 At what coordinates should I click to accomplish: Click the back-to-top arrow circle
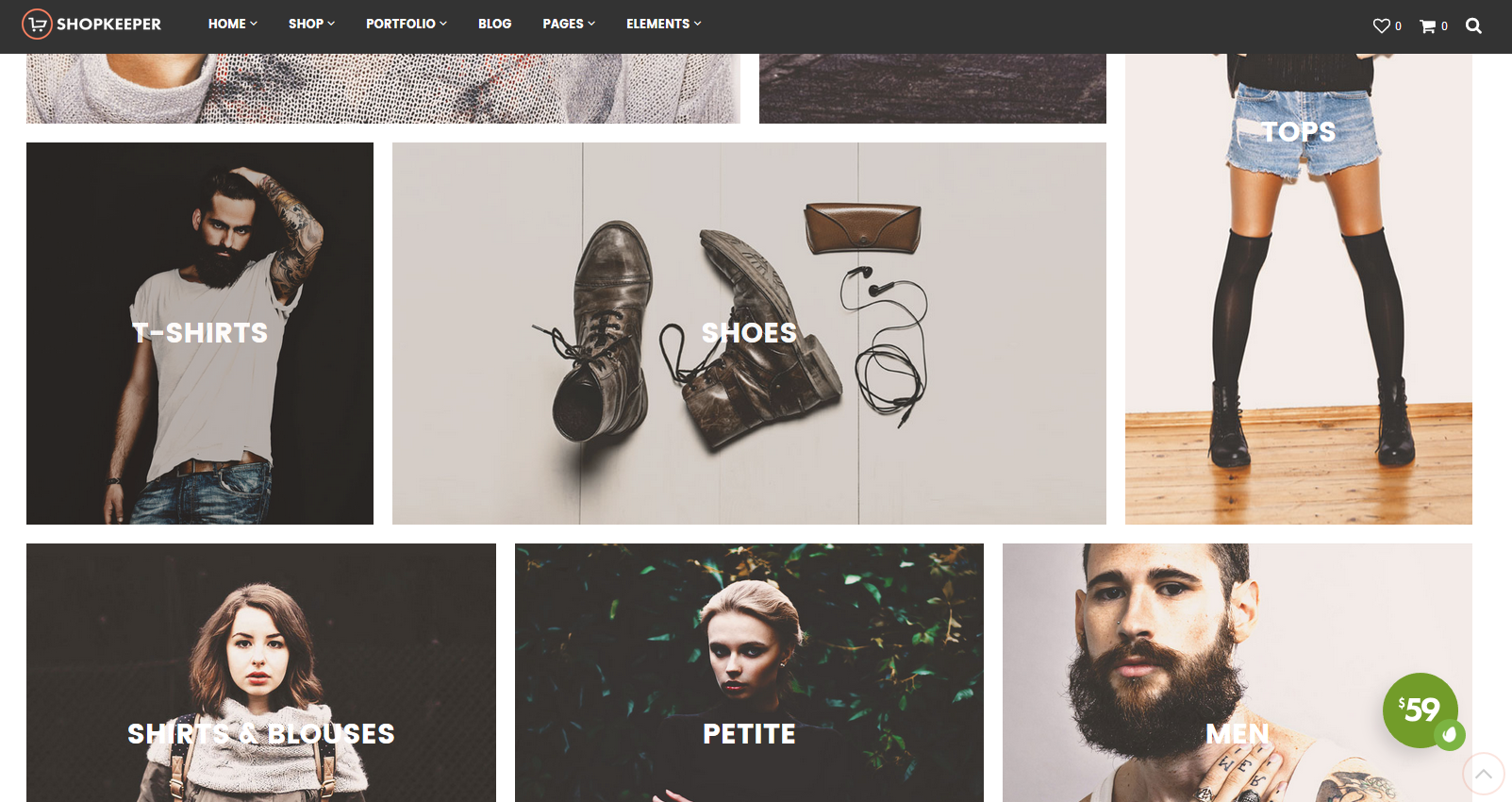click(1483, 774)
